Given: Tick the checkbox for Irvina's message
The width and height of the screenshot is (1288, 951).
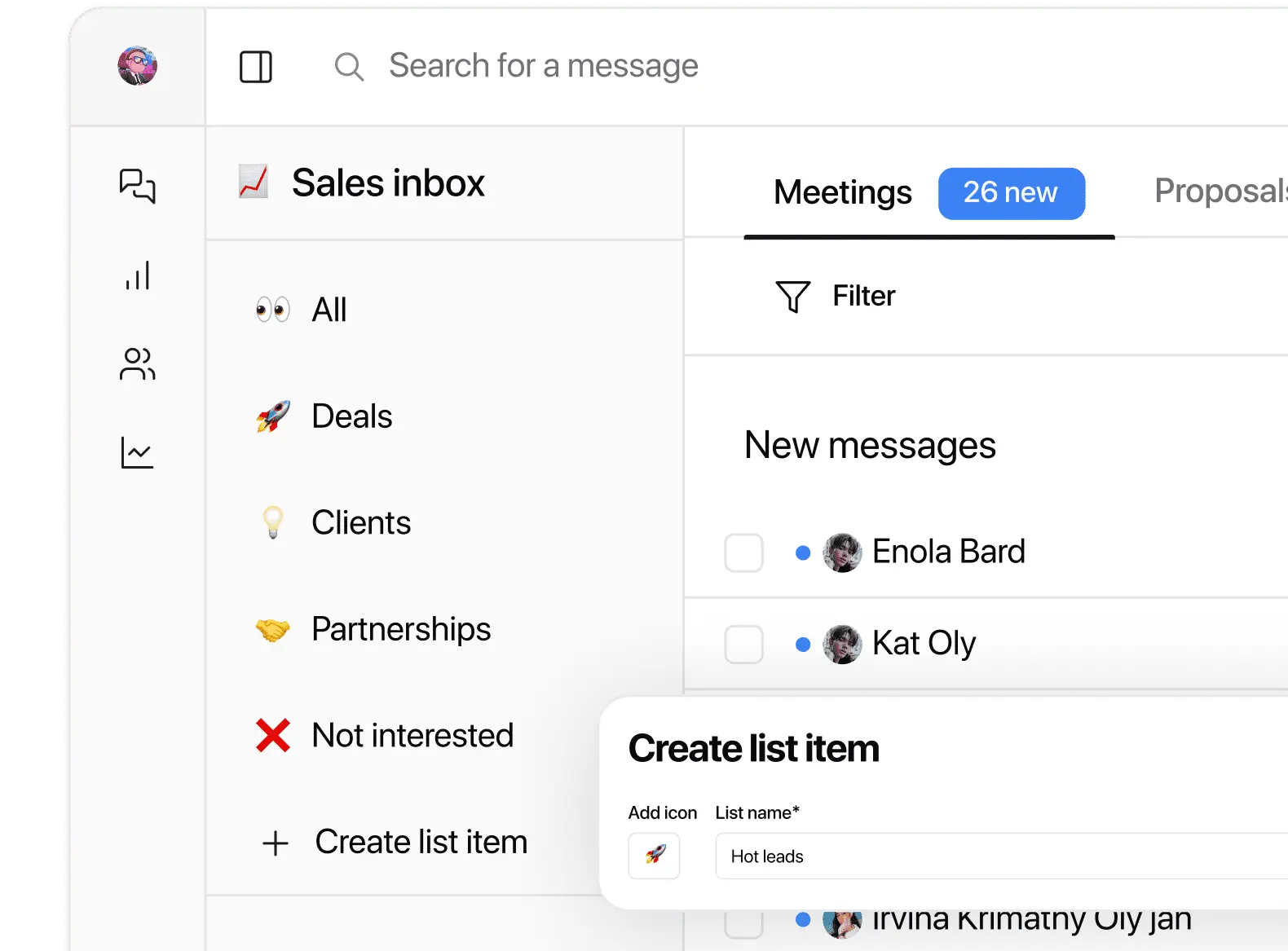Looking at the screenshot, I should tap(743, 923).
